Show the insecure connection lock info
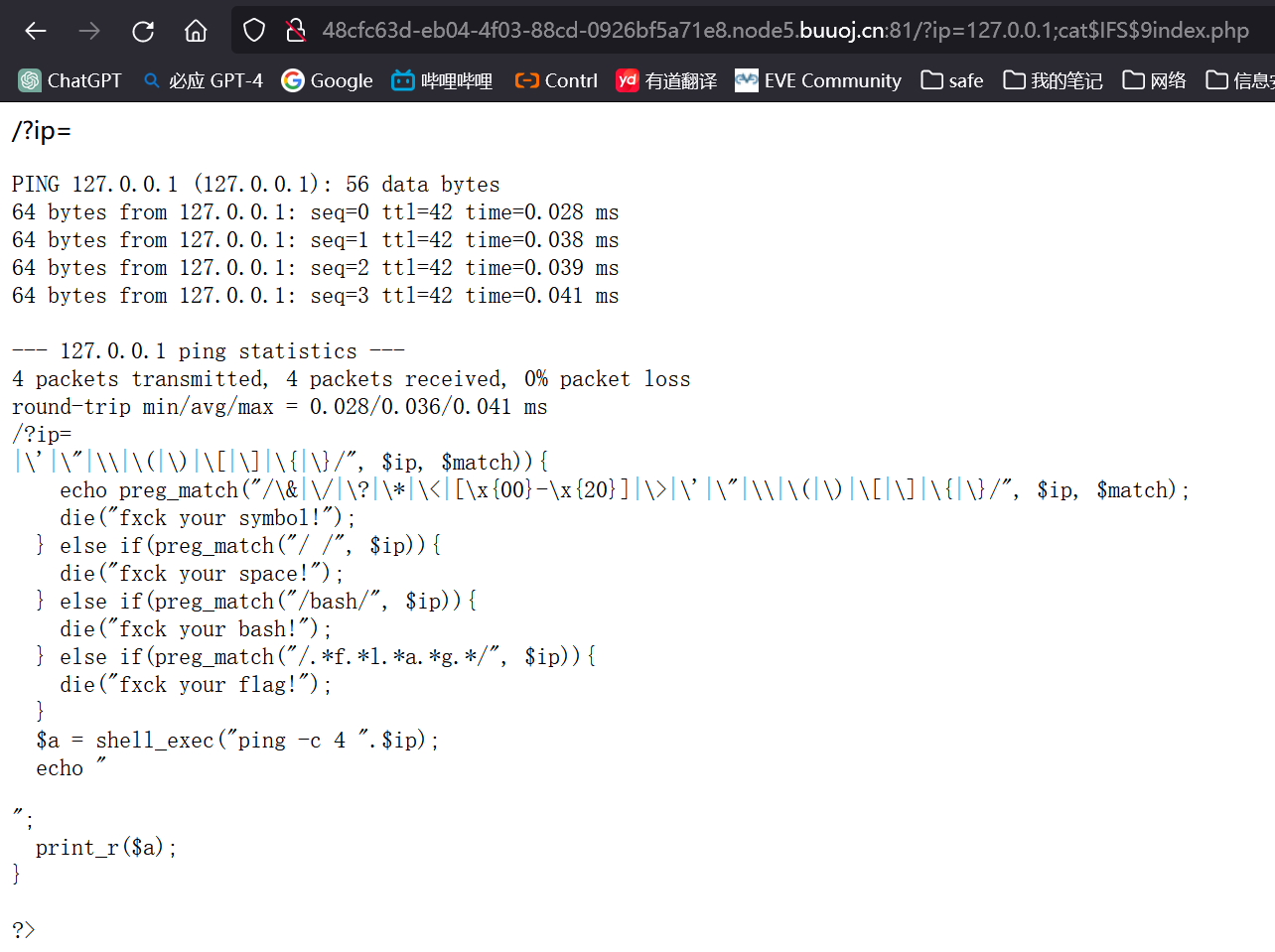 pos(295,31)
